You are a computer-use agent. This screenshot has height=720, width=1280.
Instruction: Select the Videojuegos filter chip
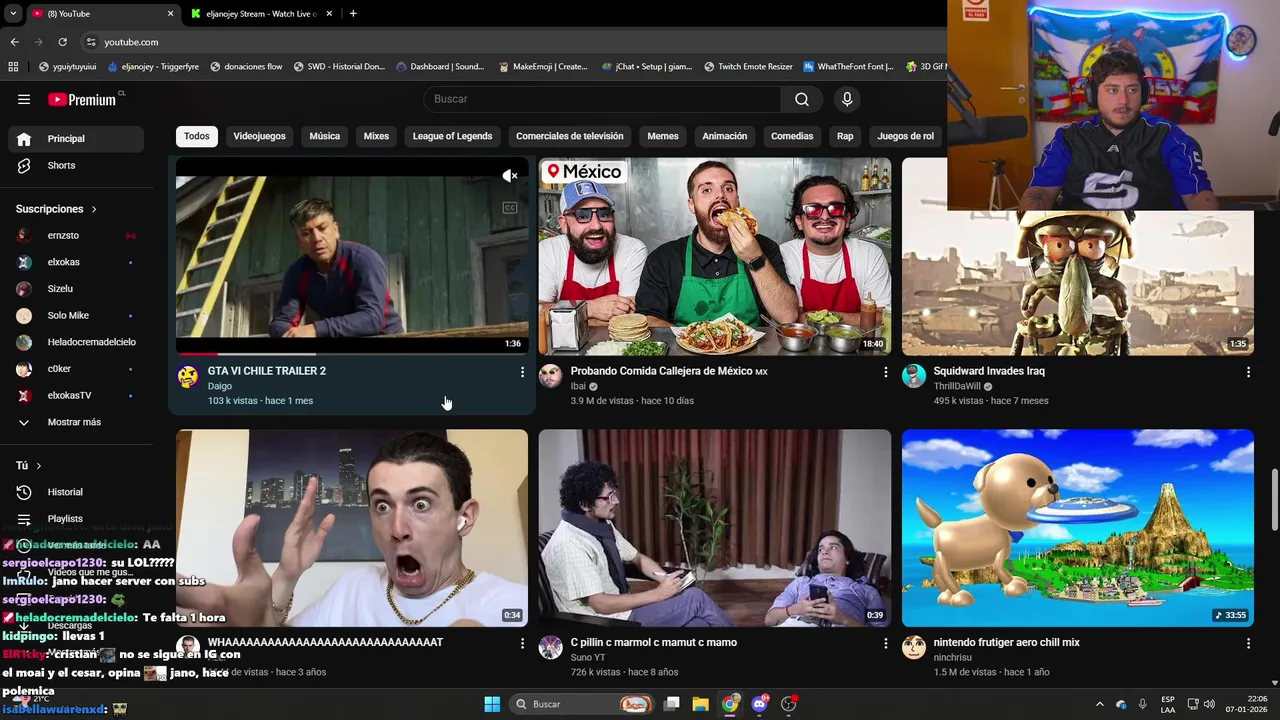pos(259,136)
